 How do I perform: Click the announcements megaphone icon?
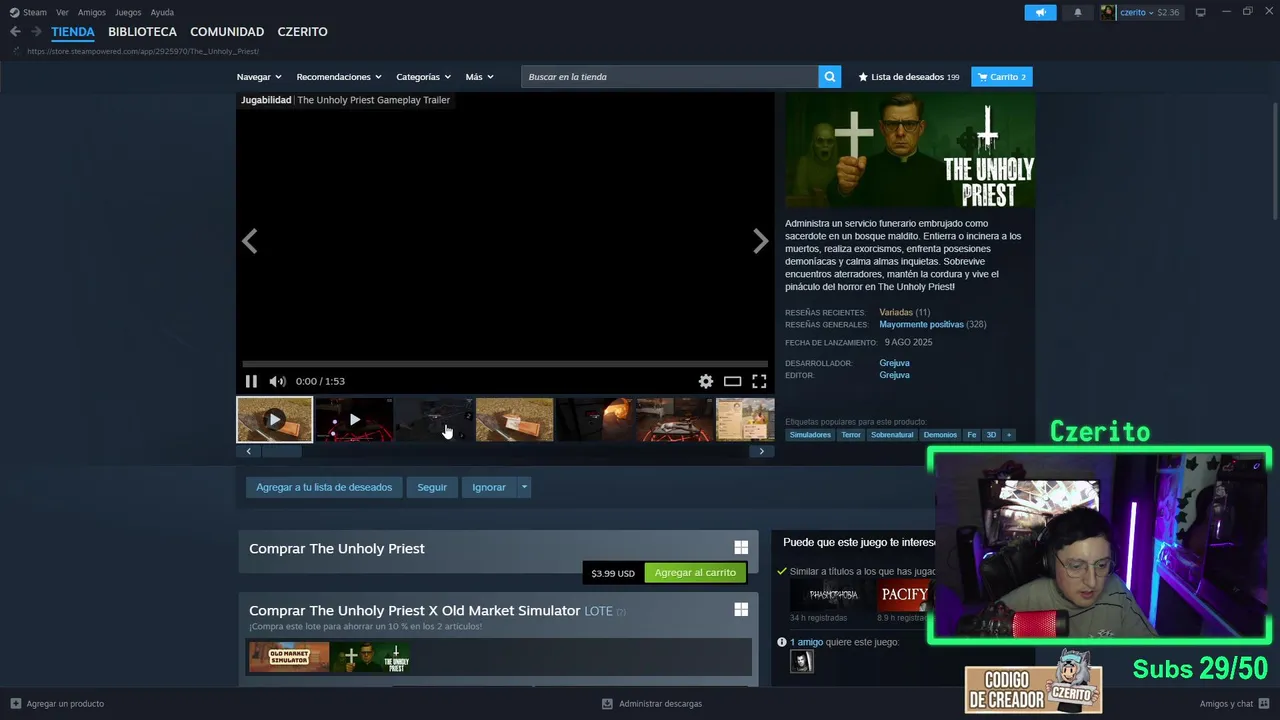click(1040, 12)
